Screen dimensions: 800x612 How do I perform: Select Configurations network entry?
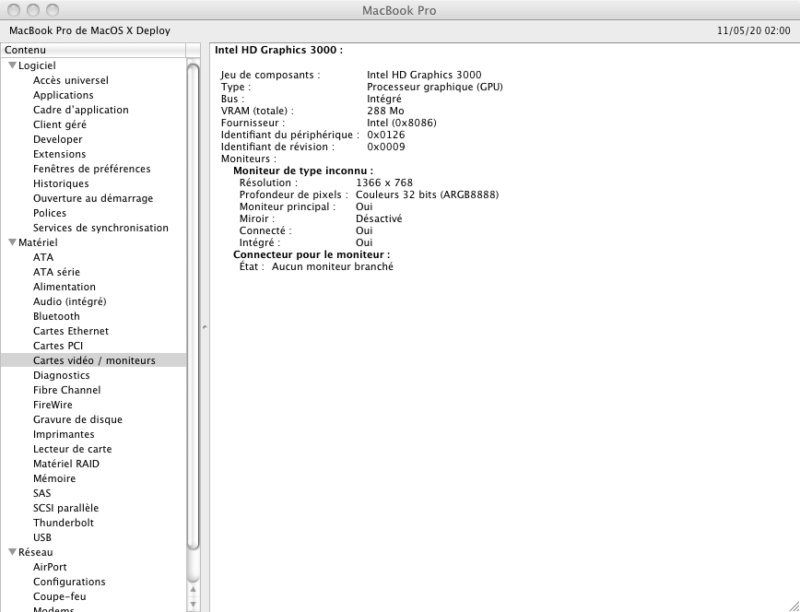(x=69, y=582)
